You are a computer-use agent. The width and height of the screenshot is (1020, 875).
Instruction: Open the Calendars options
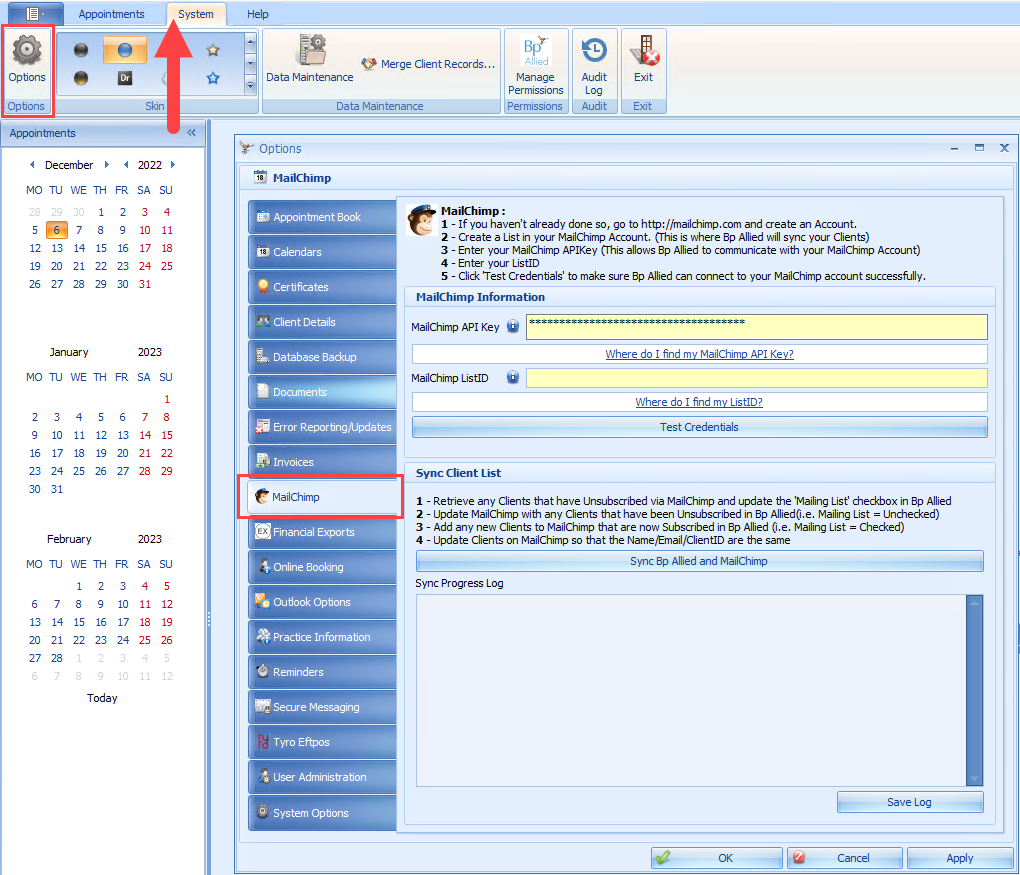(322, 252)
